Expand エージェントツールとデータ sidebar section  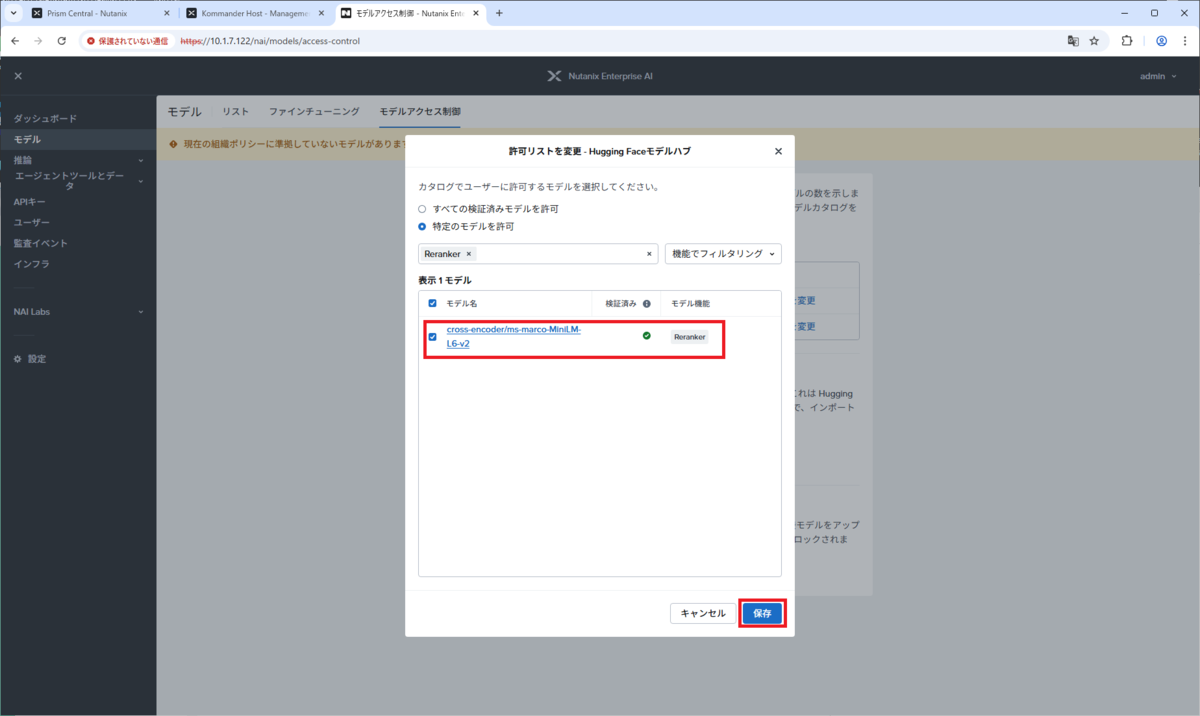[78, 181]
